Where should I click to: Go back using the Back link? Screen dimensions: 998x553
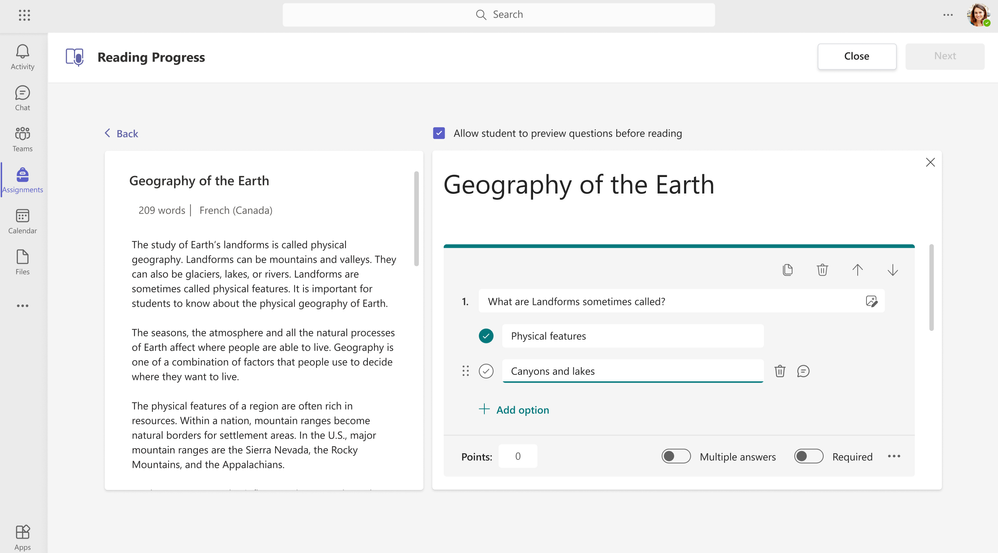coord(121,134)
